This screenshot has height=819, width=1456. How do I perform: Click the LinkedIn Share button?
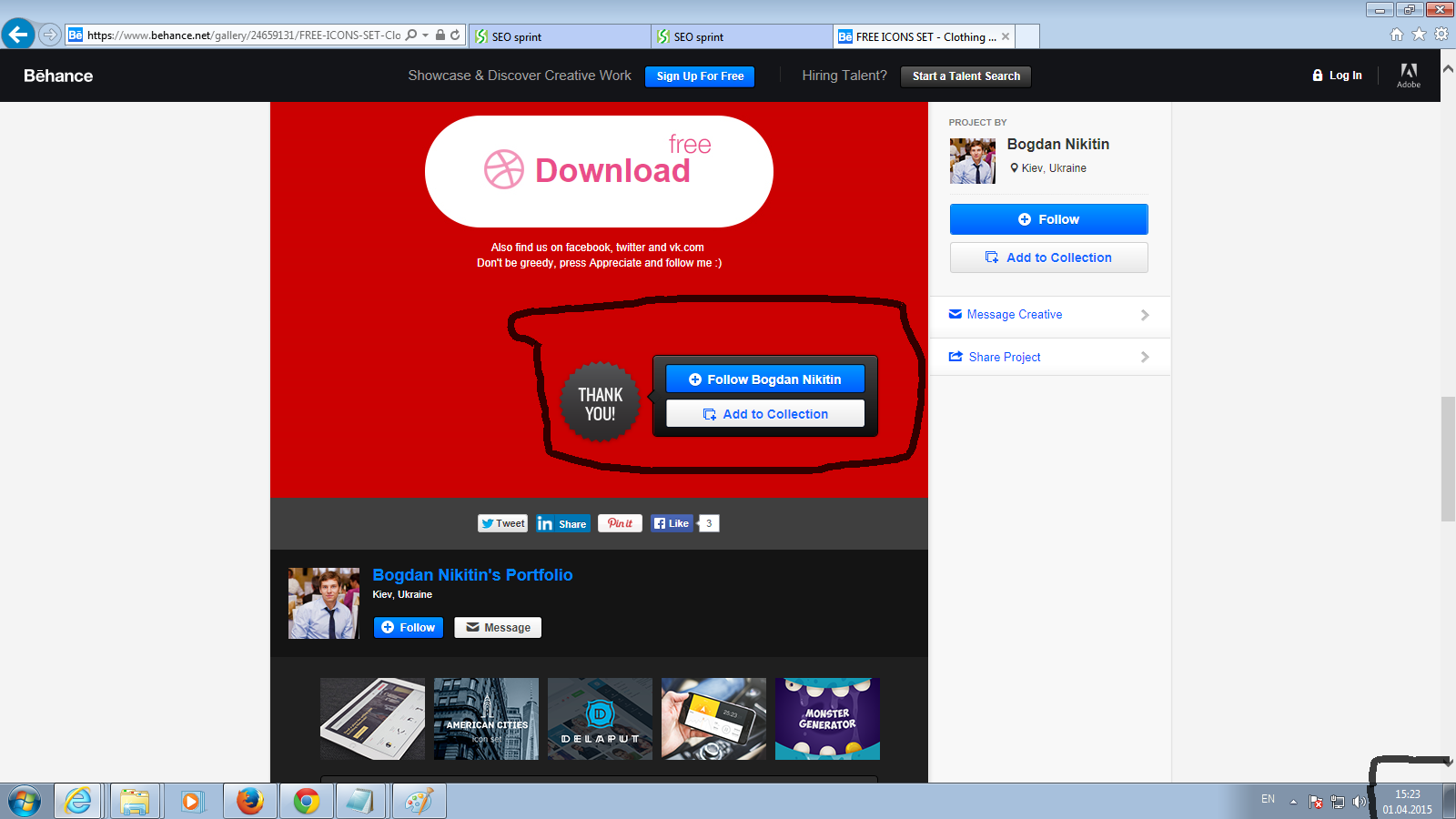(563, 523)
